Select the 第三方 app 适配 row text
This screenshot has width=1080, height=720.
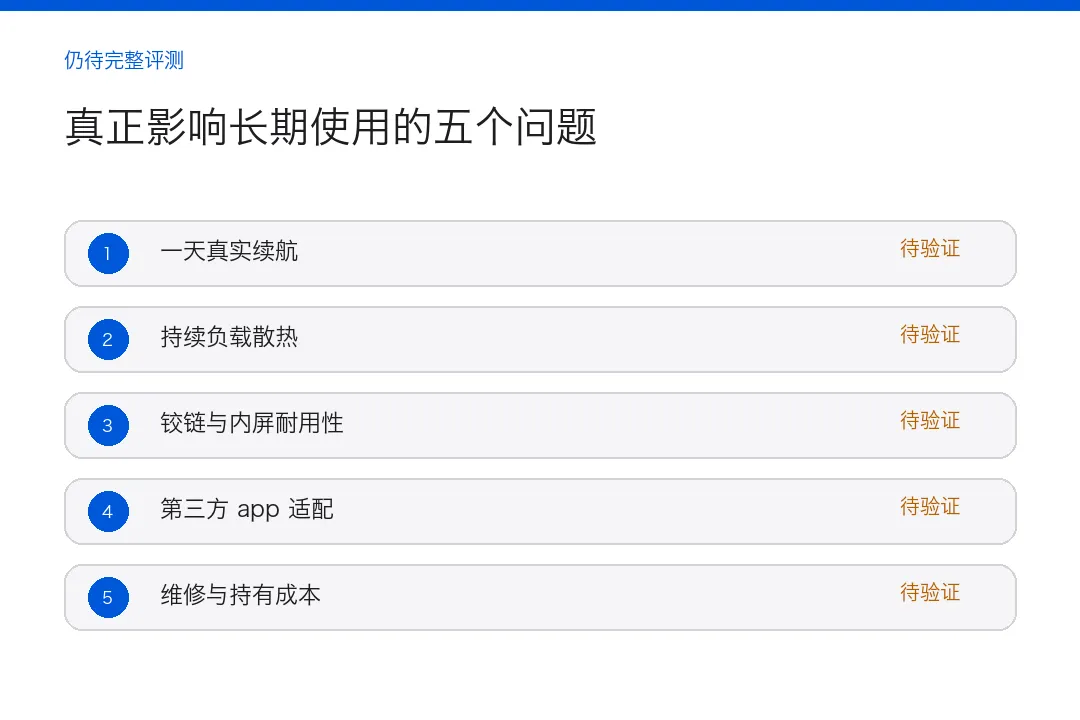click(x=247, y=509)
